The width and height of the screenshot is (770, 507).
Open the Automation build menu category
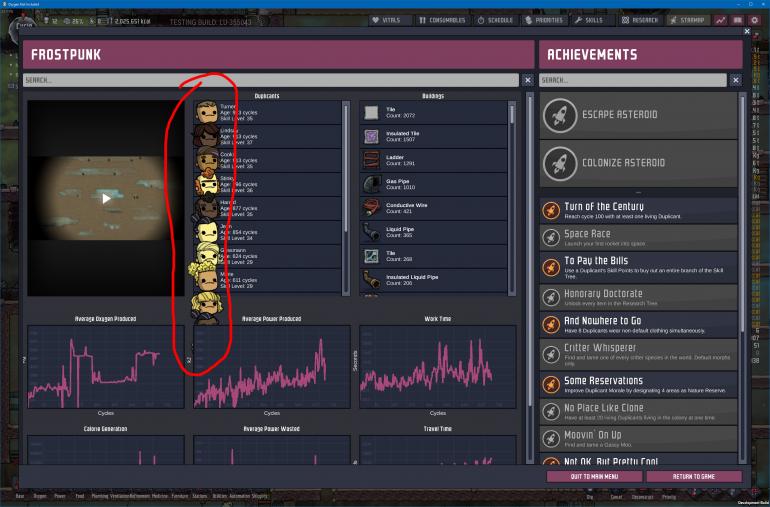(x=239, y=497)
